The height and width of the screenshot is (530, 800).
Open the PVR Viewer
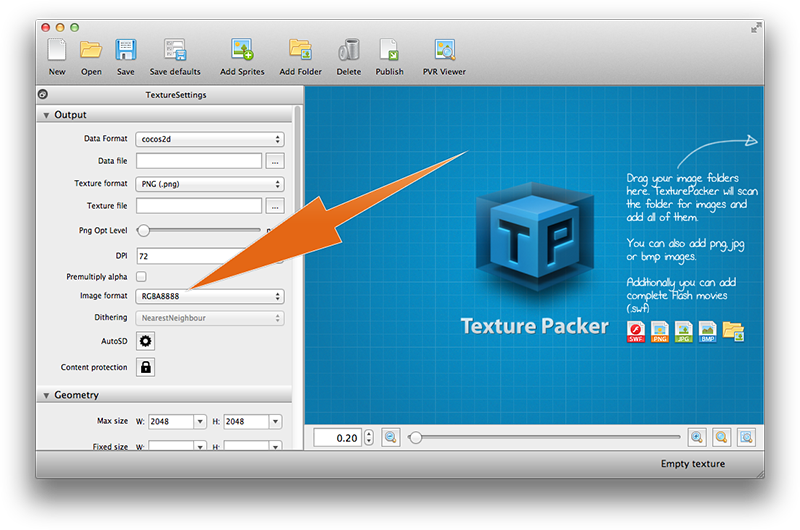click(x=444, y=50)
